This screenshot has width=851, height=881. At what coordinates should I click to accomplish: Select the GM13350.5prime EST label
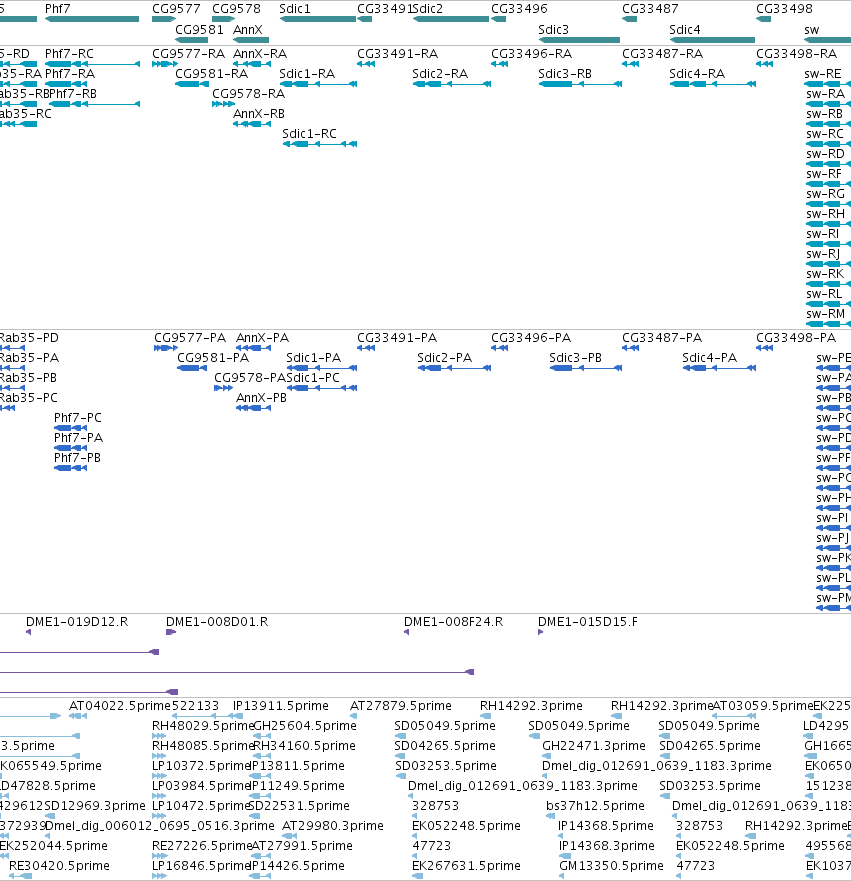[x=611, y=866]
